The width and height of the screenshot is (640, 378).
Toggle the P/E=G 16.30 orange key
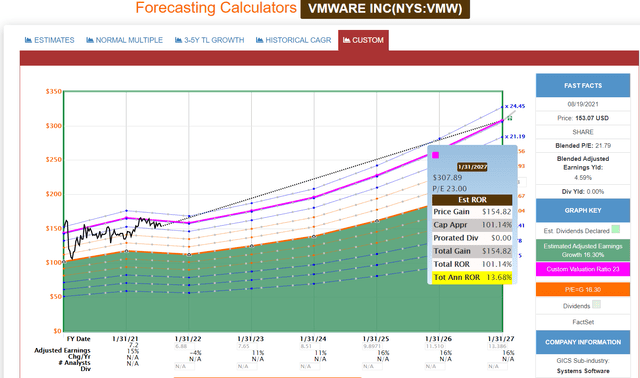583,289
